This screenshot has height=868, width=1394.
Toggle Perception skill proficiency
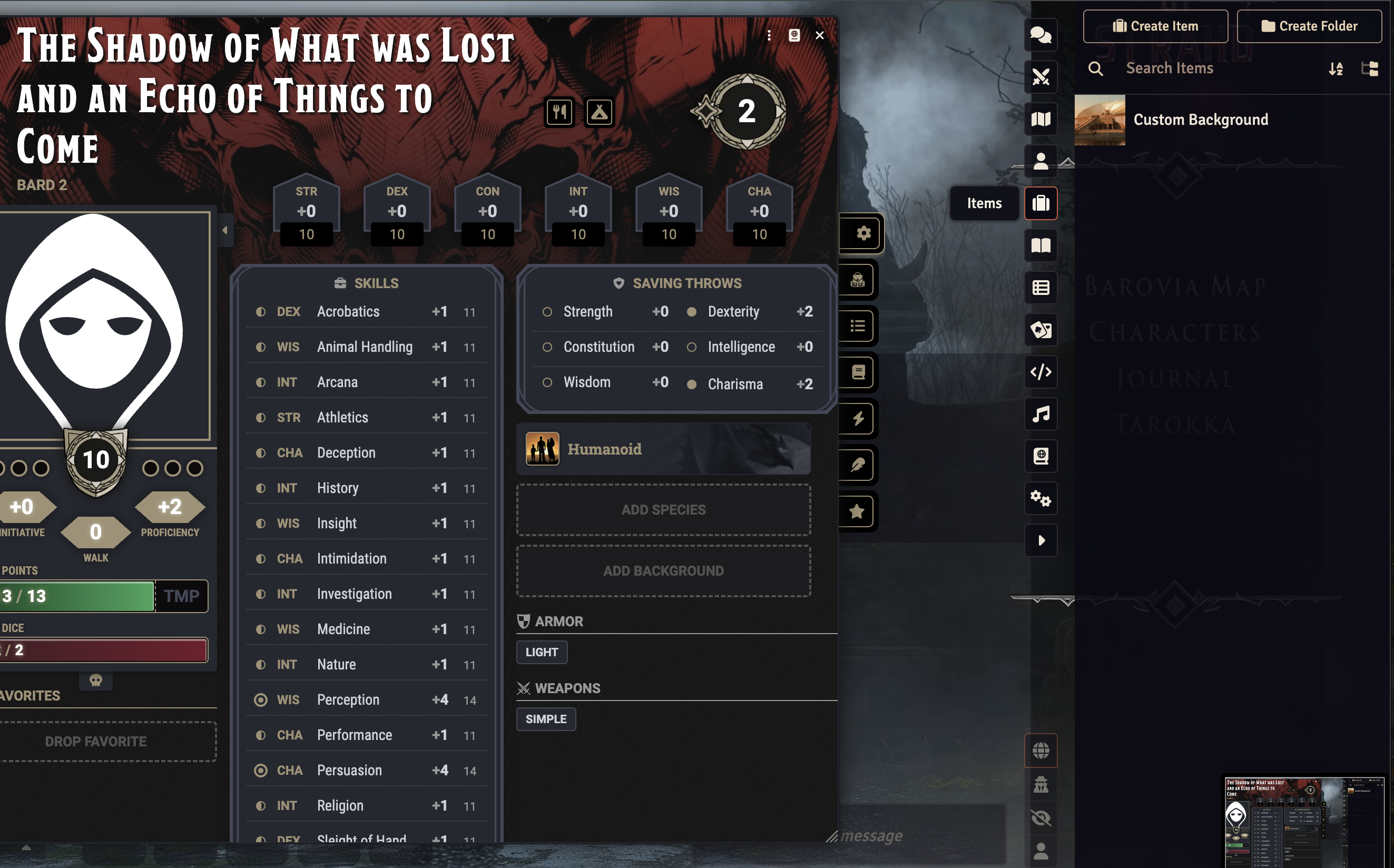point(261,700)
